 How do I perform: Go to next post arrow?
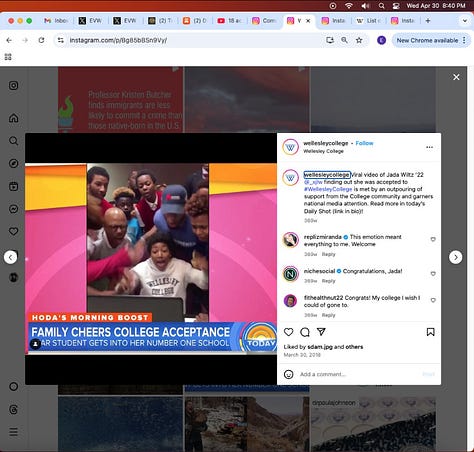(x=456, y=257)
